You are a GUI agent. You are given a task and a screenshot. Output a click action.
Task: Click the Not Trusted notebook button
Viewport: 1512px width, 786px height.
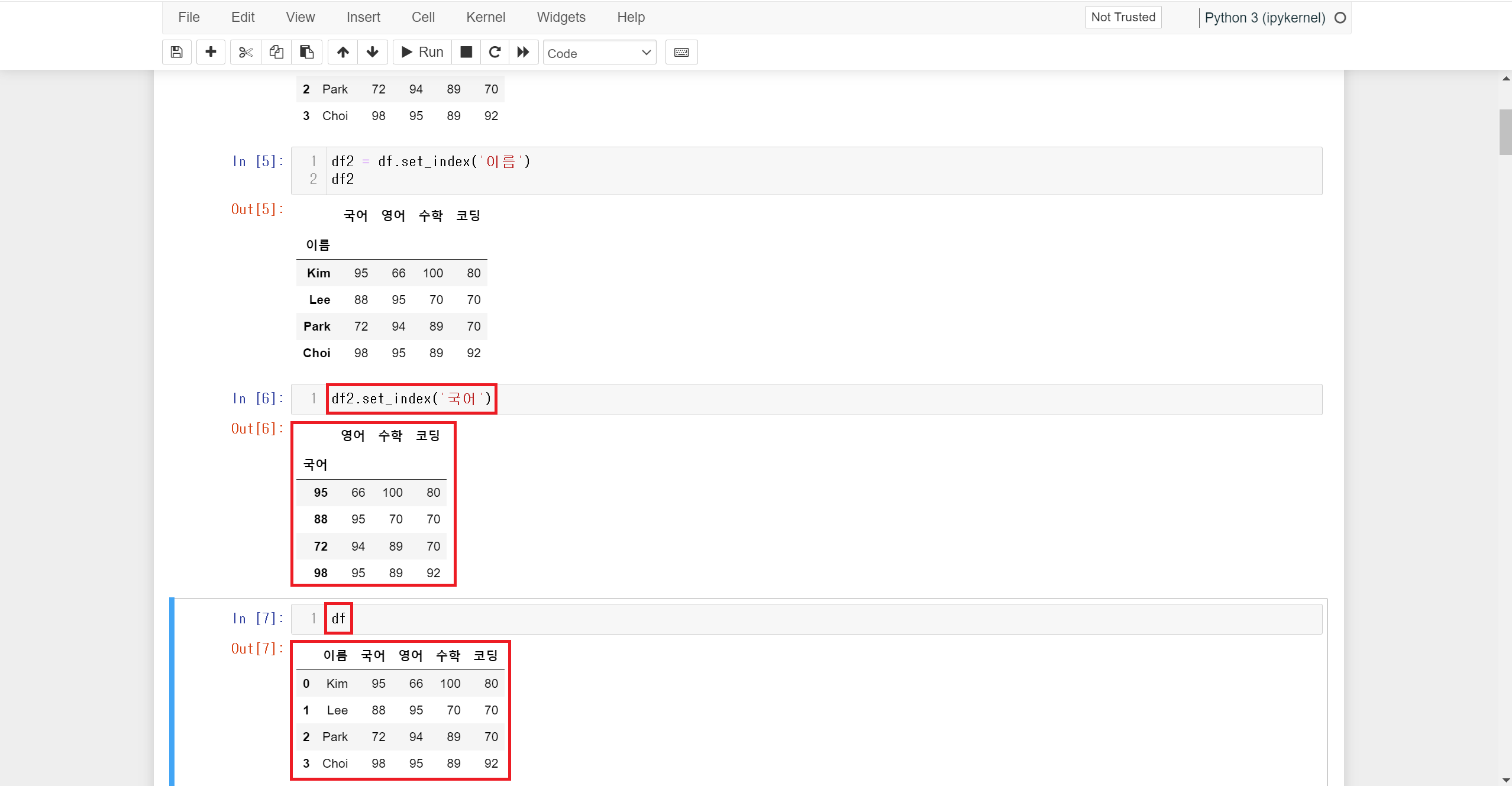[1123, 17]
